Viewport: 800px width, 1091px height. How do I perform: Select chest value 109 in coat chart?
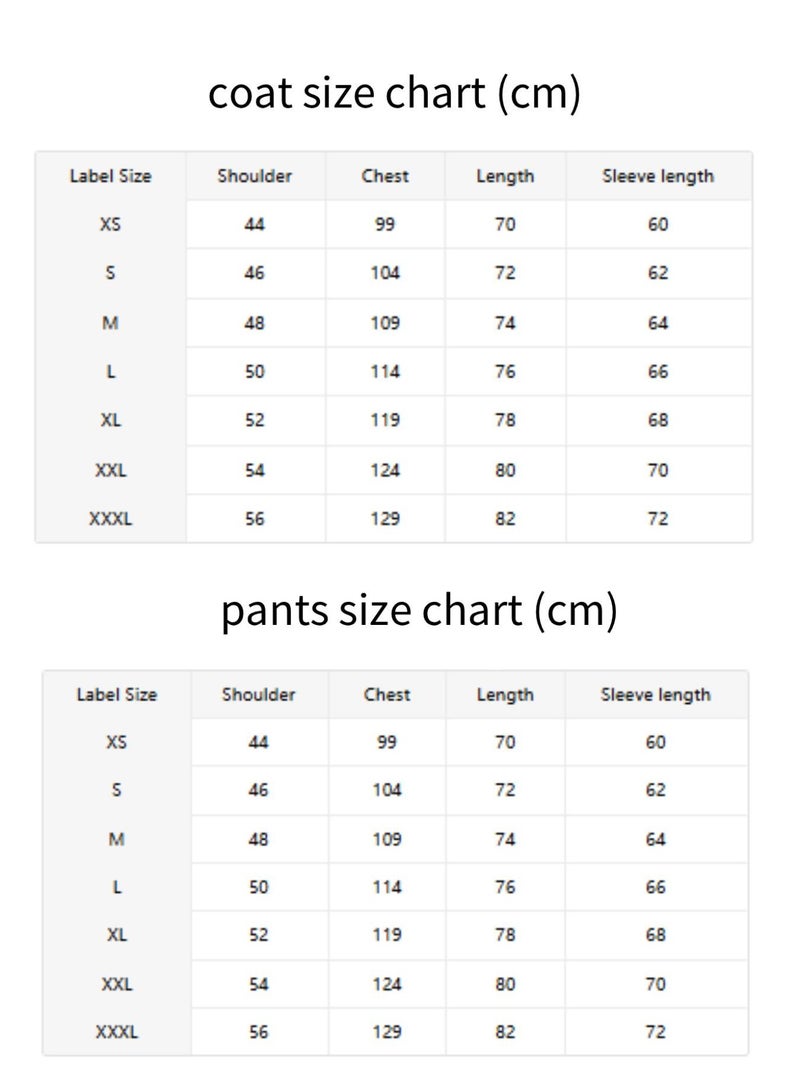pos(385,324)
